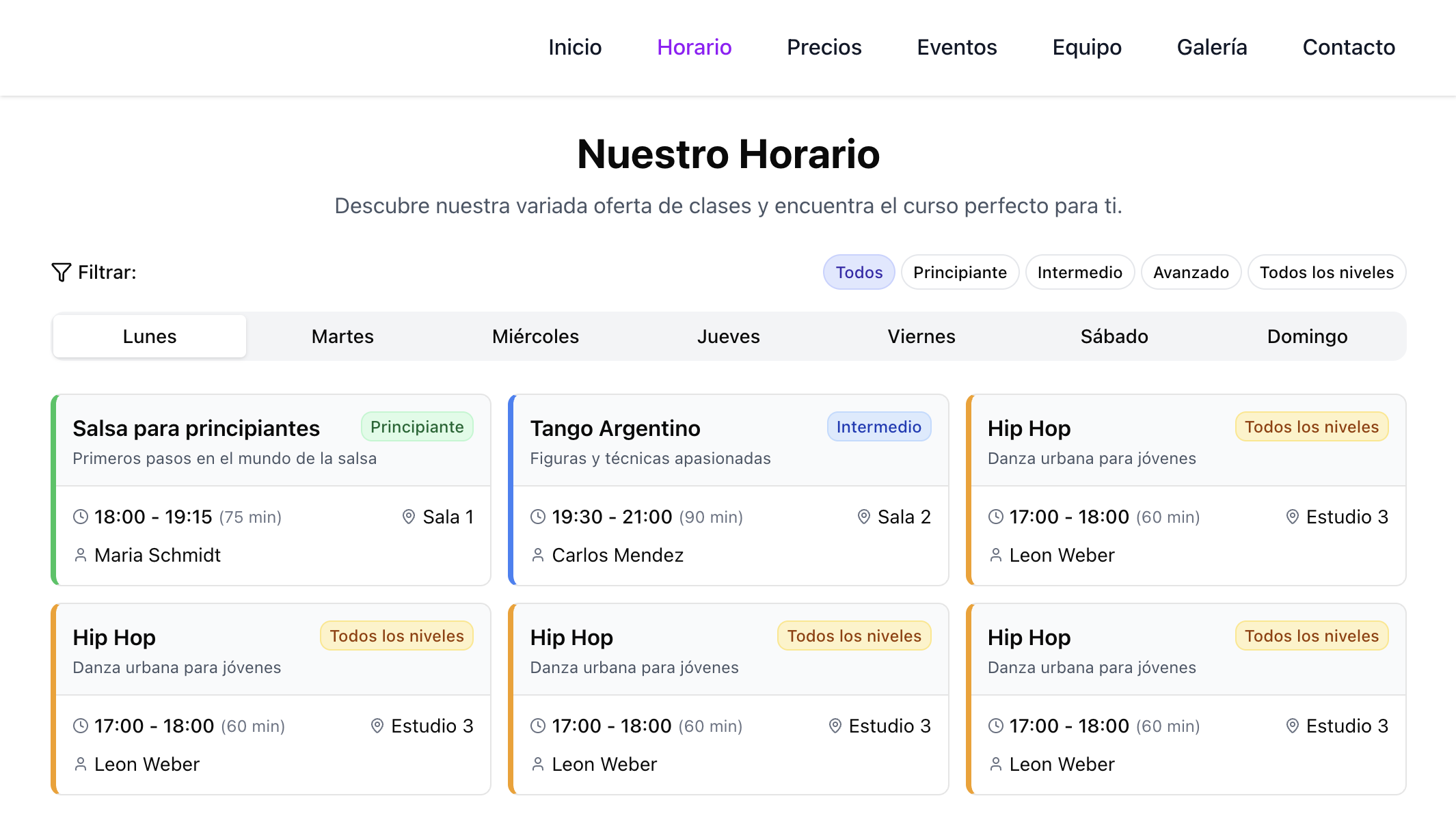Click the Leon Weber instructor name
Image resolution: width=1456 pixels, height=820 pixels.
[1062, 555]
